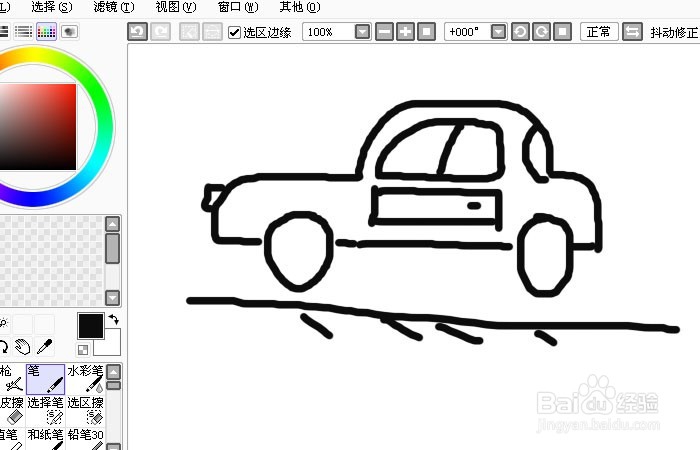Click the black foreground color swatch

tap(91, 326)
